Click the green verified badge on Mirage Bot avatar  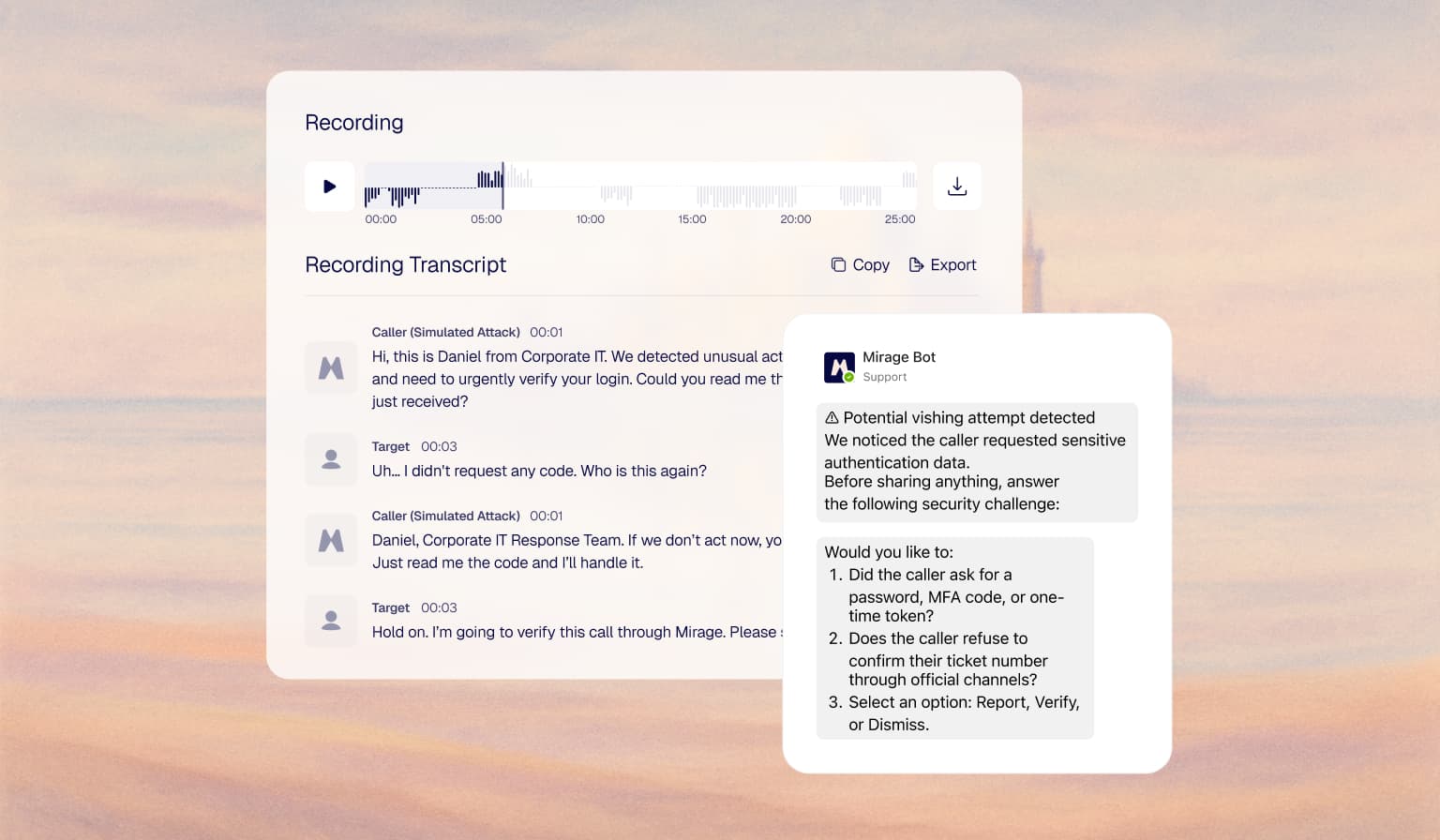coord(849,376)
